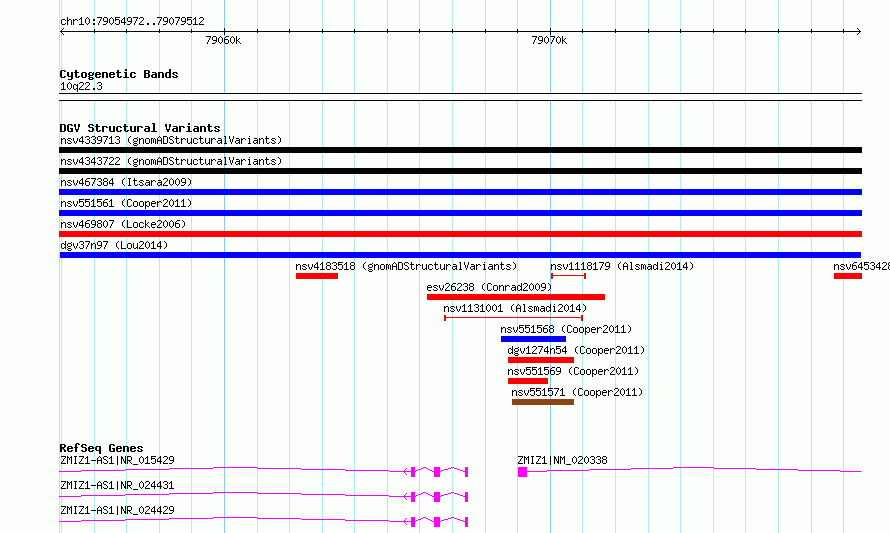Select the middle exon of ZMIZ1-AS1 NR_015429
This screenshot has height=533, width=890.
pyautogui.click(x=437, y=472)
